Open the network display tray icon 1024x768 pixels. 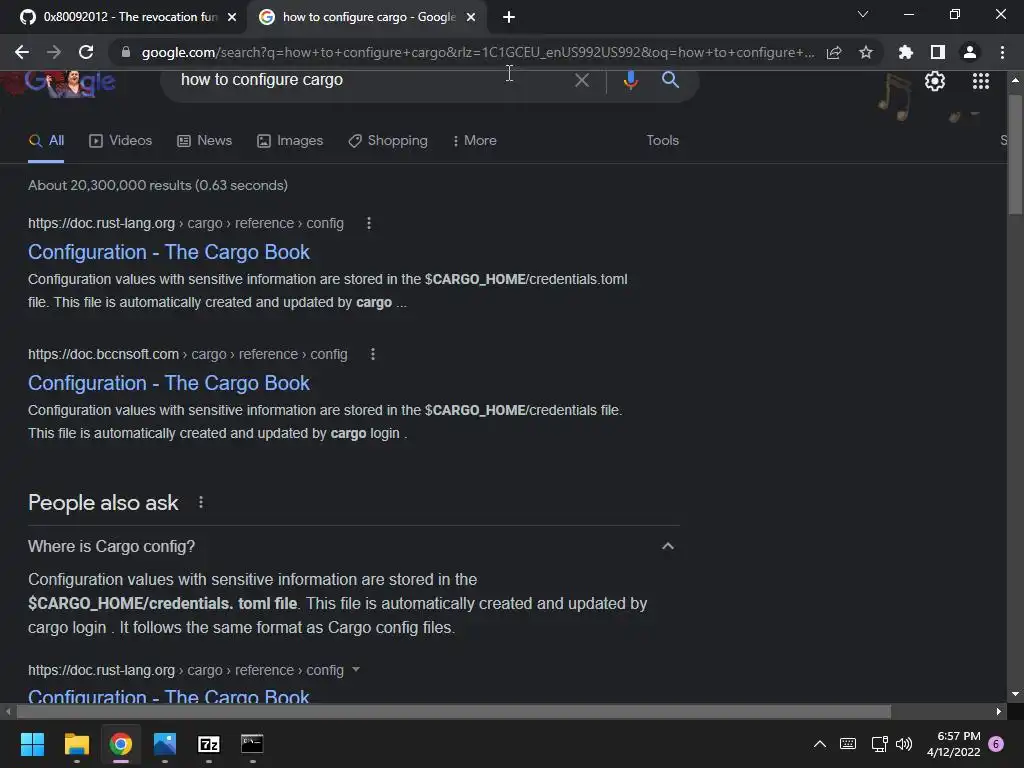[879, 744]
